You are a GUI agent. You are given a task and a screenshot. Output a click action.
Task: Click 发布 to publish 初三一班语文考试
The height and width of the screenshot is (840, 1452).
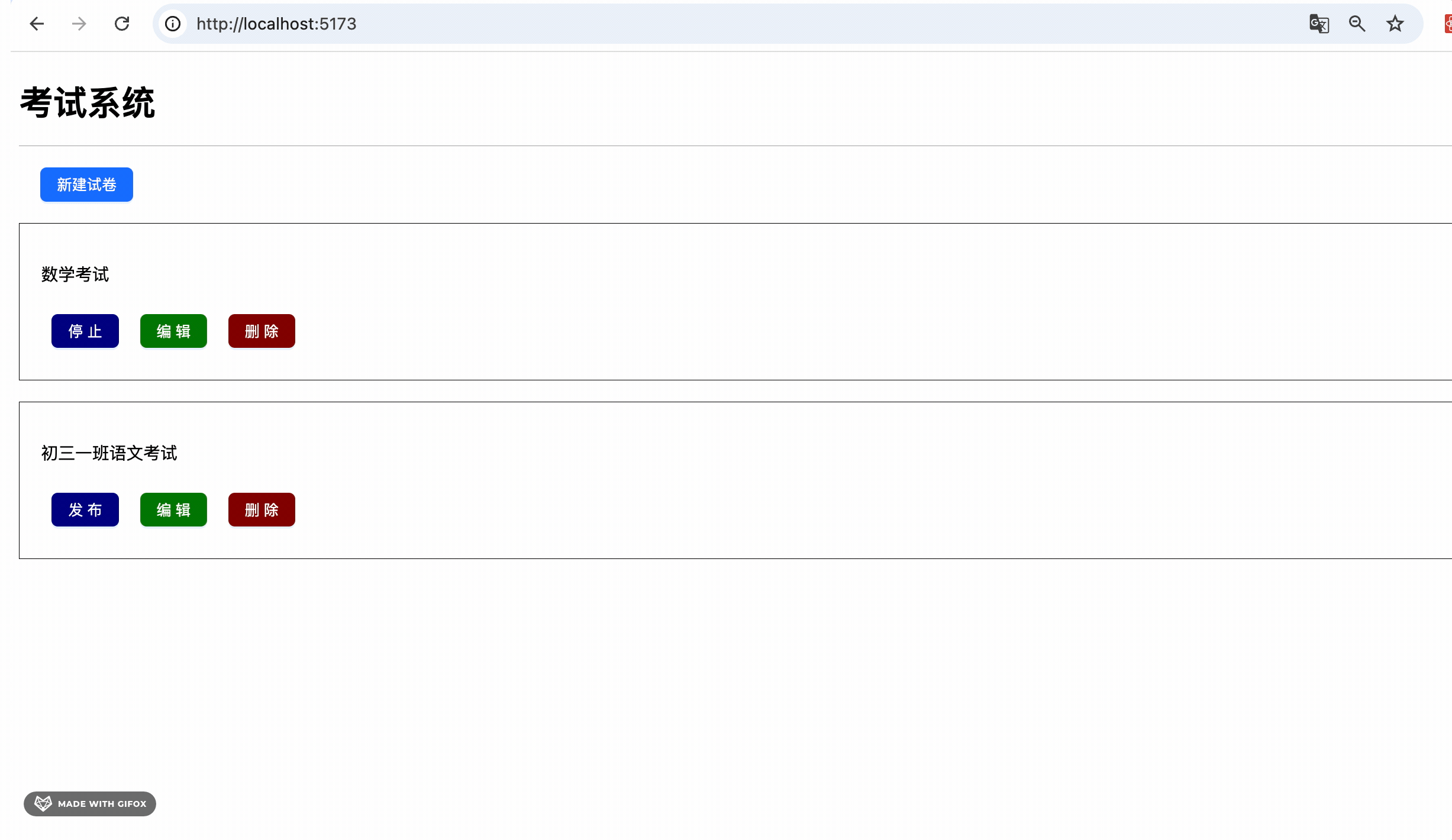click(x=85, y=509)
